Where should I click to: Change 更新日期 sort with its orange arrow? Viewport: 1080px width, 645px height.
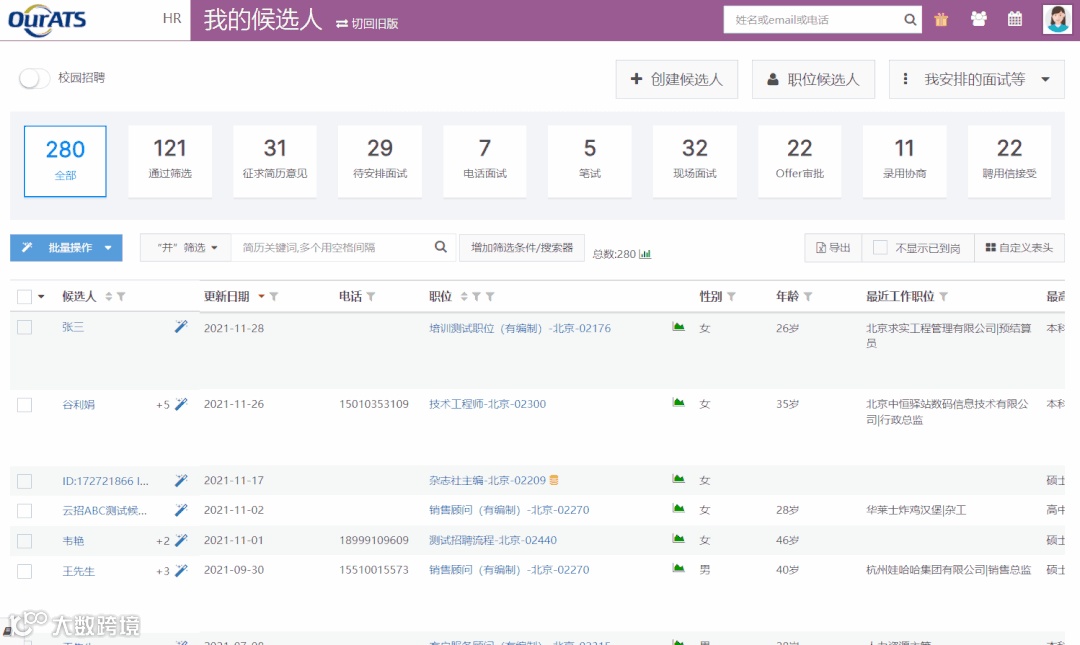[x=261, y=296]
